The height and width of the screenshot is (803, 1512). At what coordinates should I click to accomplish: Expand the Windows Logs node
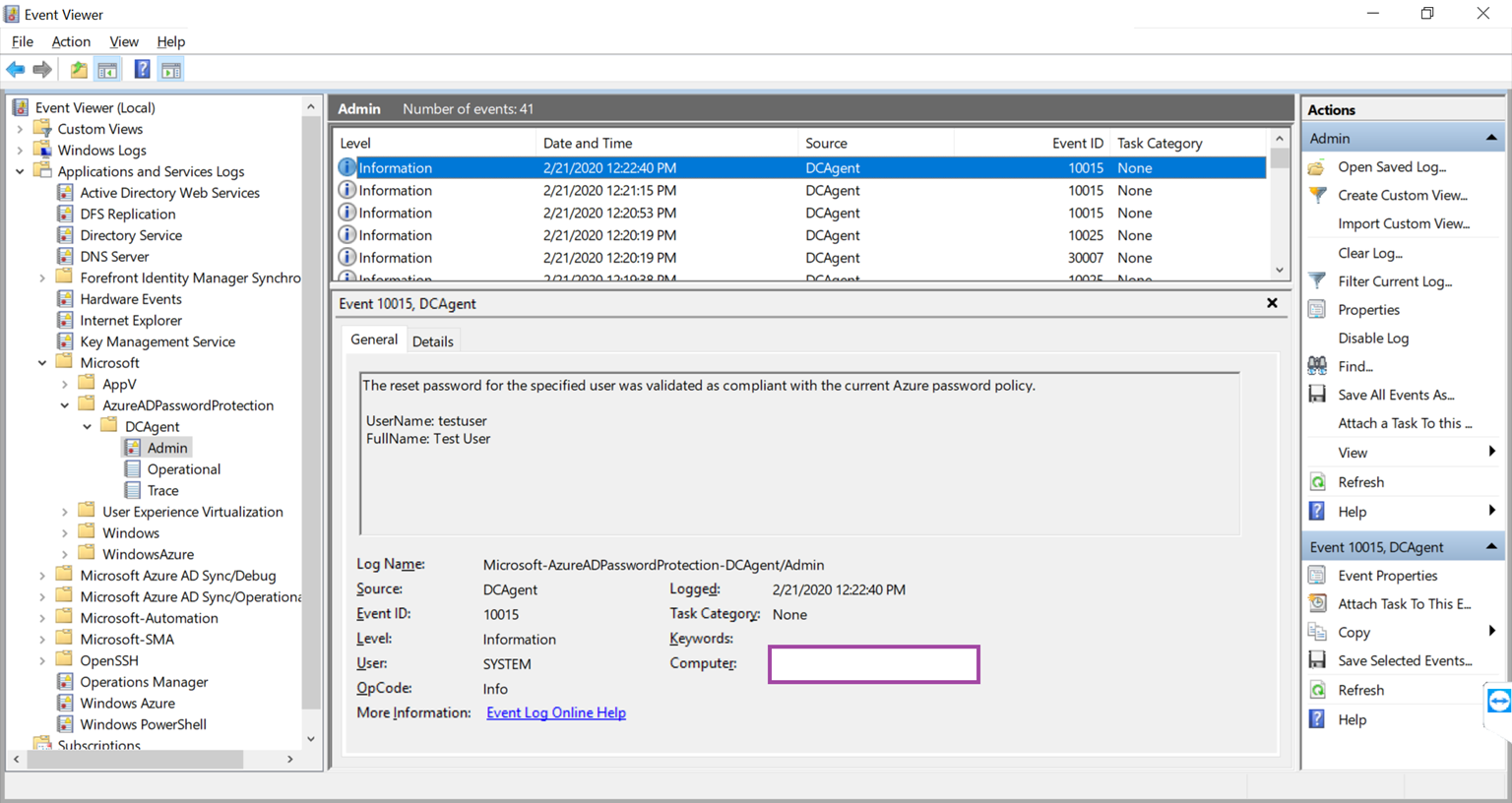coord(20,151)
